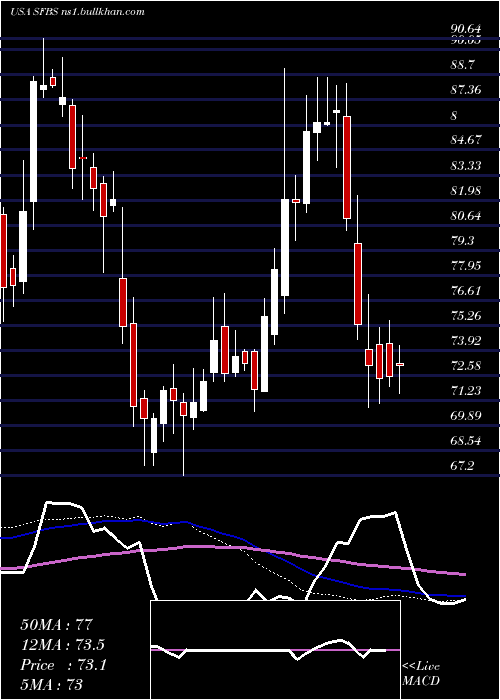Viewport: 500px width, 700px height.
Task: Click the '<<Live MACD' label
Action: coord(421,673)
